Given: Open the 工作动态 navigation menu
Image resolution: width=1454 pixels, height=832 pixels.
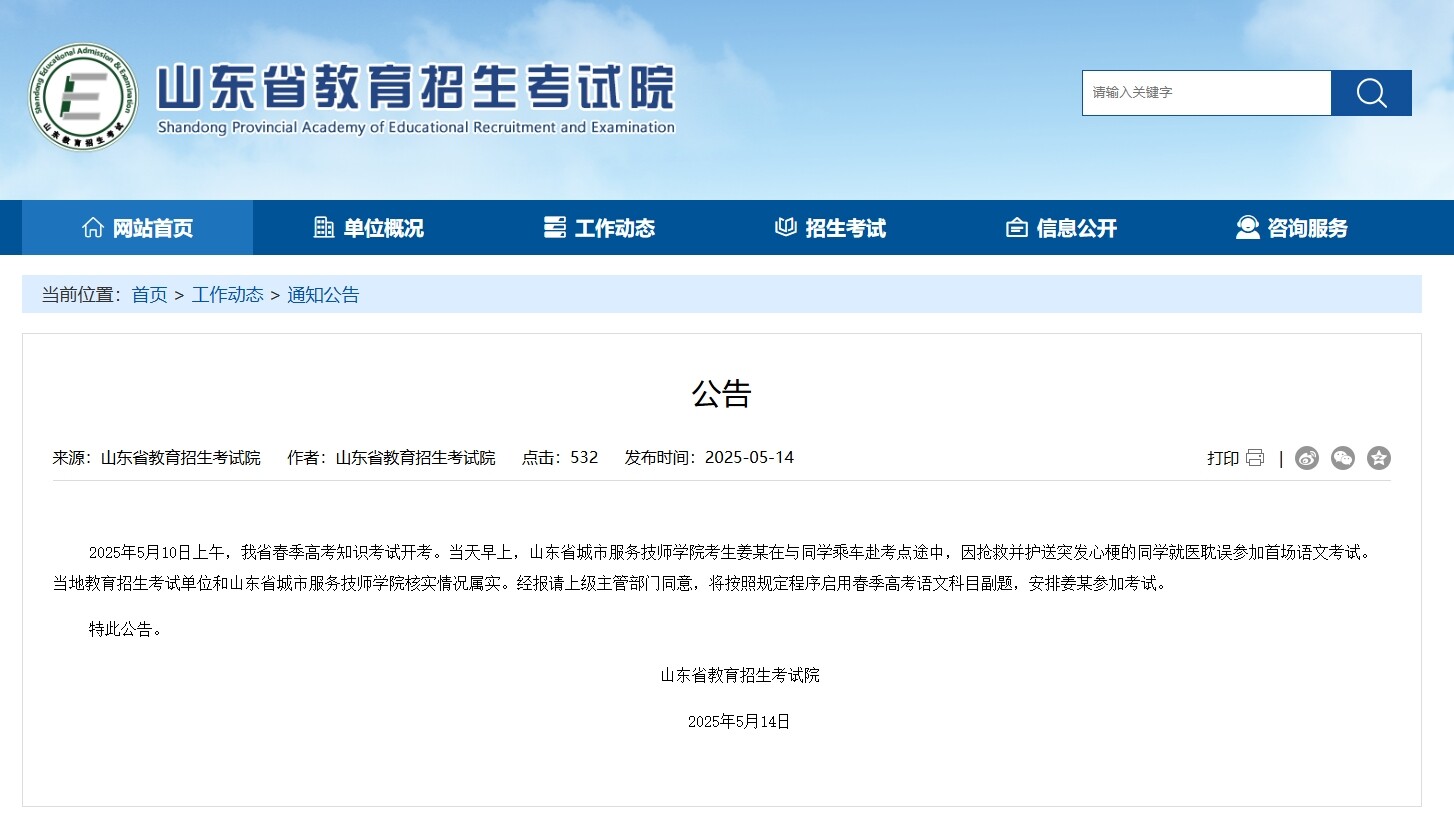Looking at the screenshot, I should coord(599,228).
